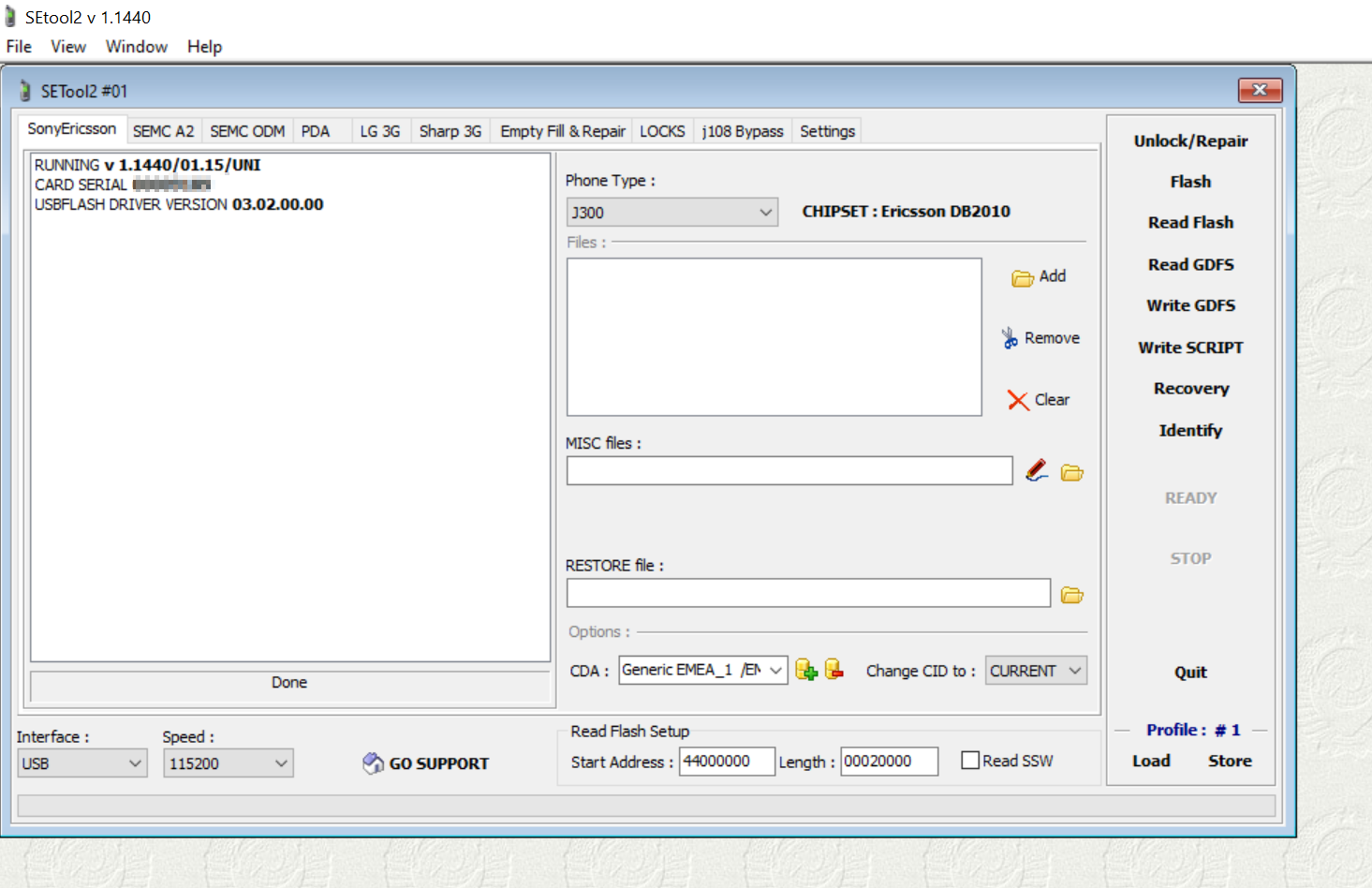Click the add CDA plus icon
The width and height of the screenshot is (1372, 888).
coord(806,670)
